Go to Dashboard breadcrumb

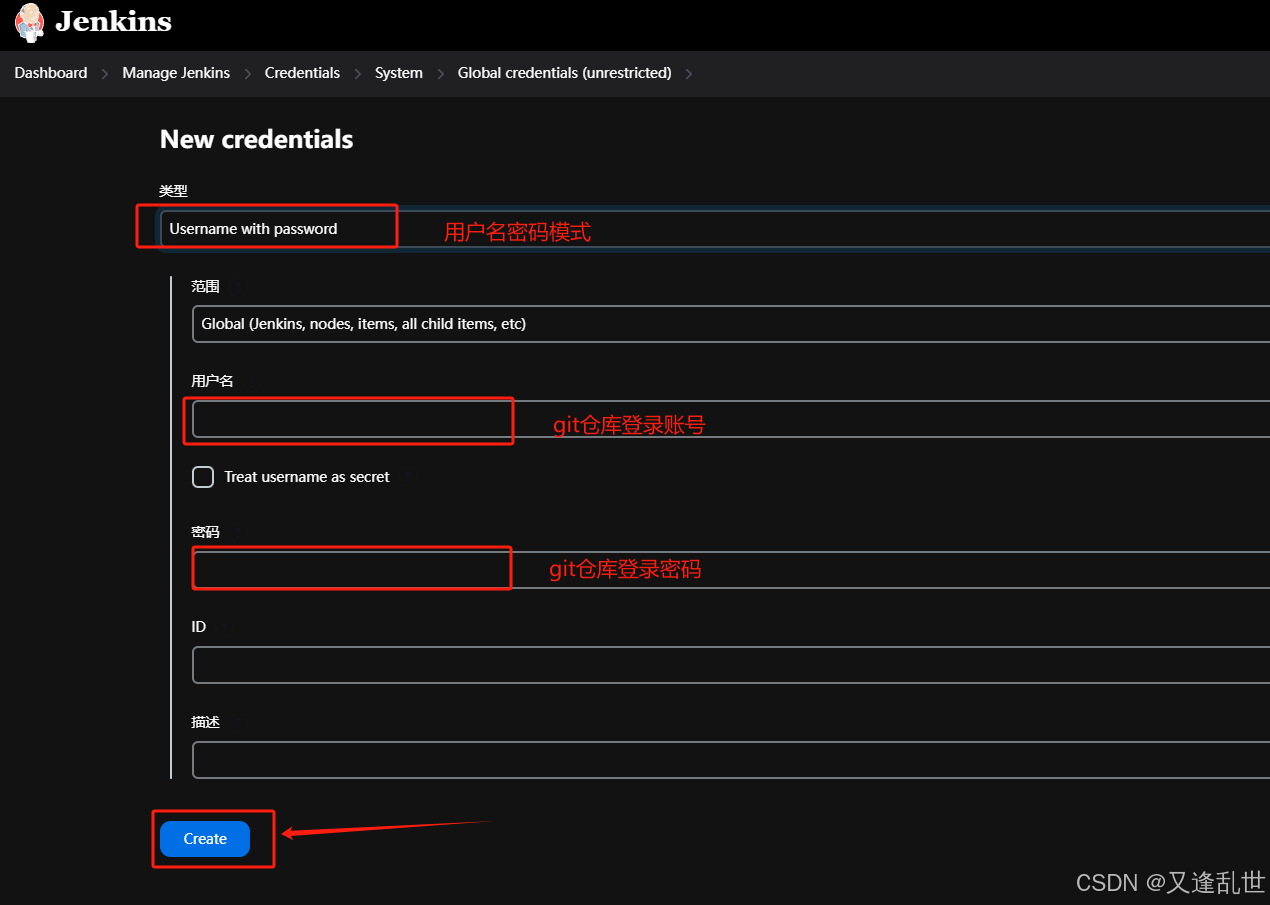(x=51, y=73)
